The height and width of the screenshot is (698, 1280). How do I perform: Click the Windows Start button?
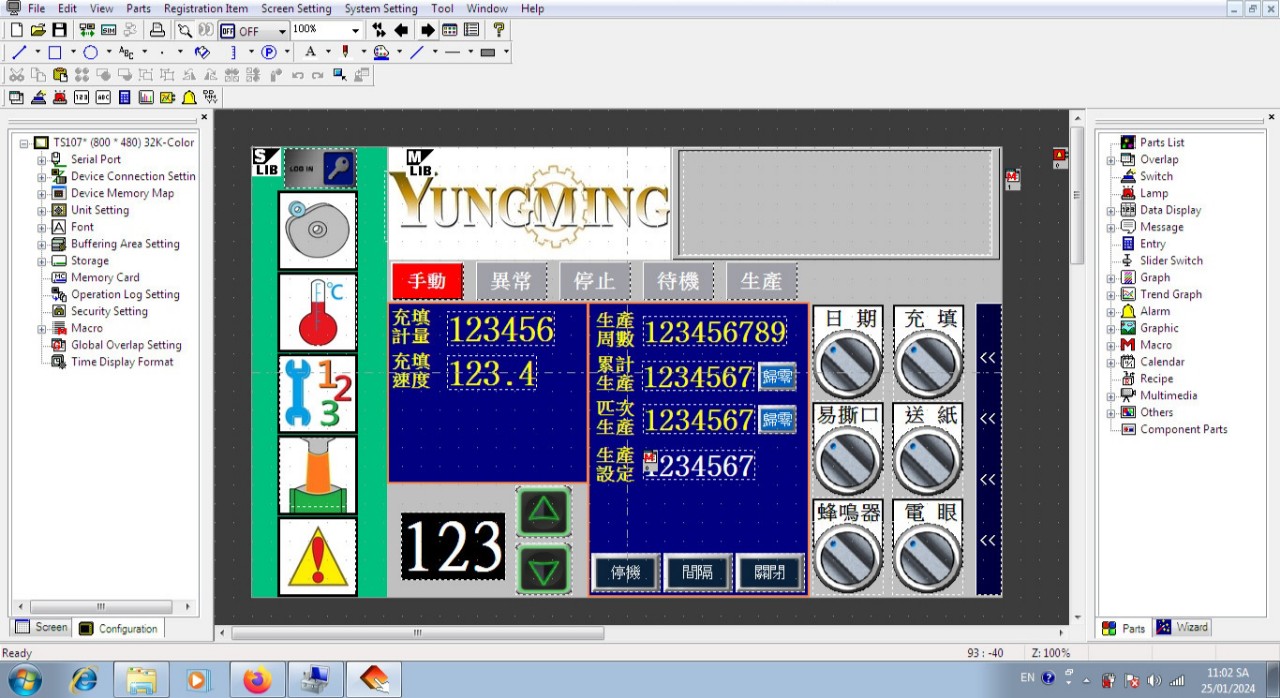point(24,680)
